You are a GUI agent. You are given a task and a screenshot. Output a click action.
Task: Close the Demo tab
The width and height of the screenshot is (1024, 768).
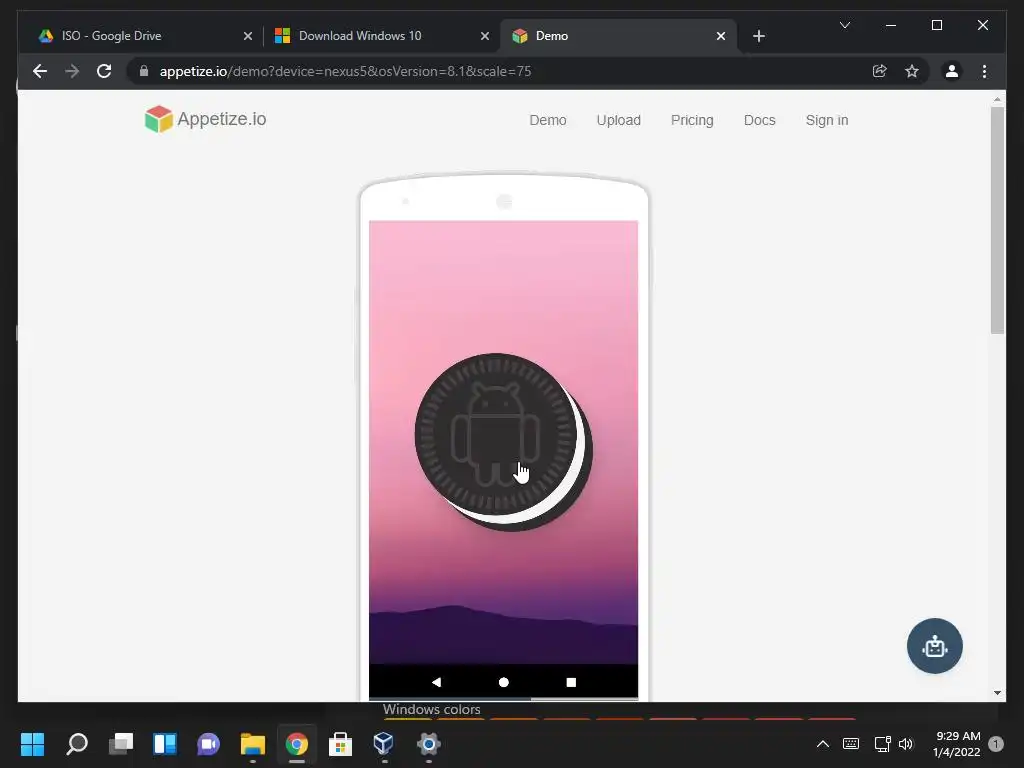point(720,36)
